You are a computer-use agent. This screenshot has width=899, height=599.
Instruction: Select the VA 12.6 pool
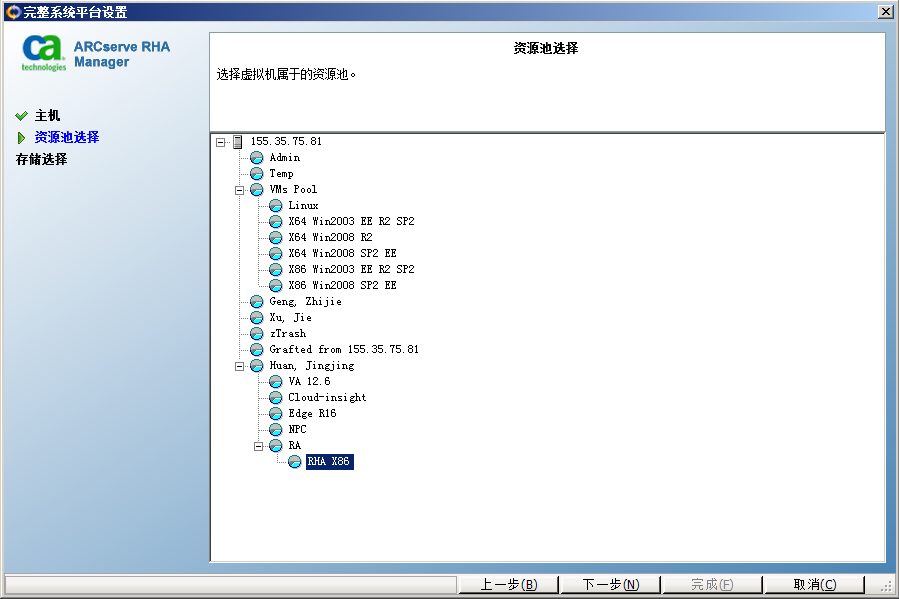310,382
